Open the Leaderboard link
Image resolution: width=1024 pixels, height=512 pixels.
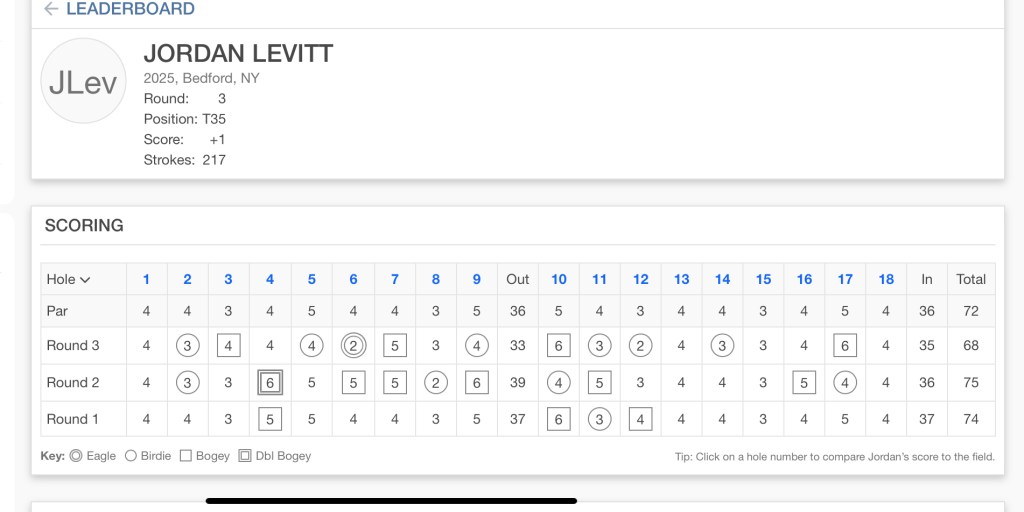click(130, 9)
